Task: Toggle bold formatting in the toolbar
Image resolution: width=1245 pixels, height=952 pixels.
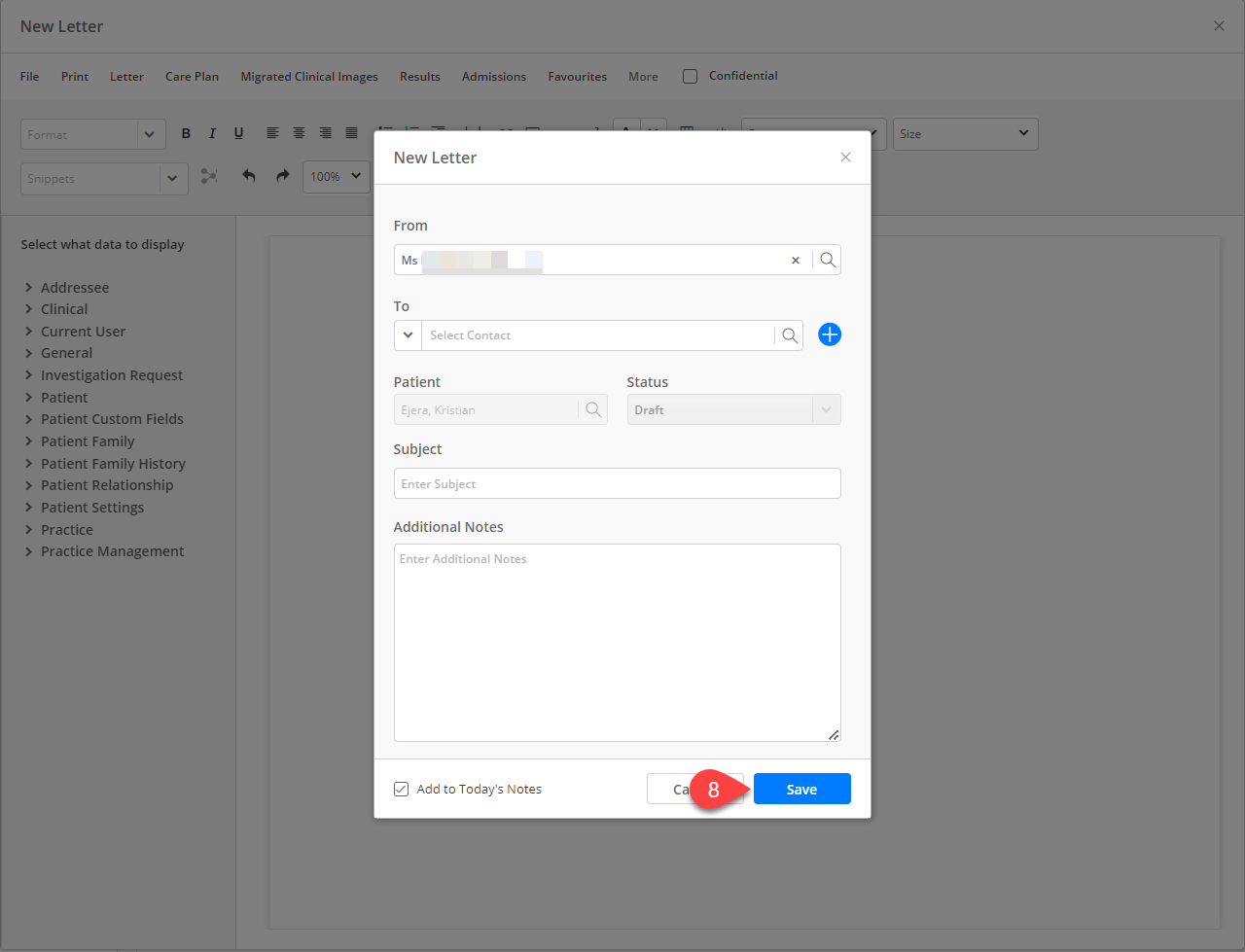Action: tap(186, 133)
